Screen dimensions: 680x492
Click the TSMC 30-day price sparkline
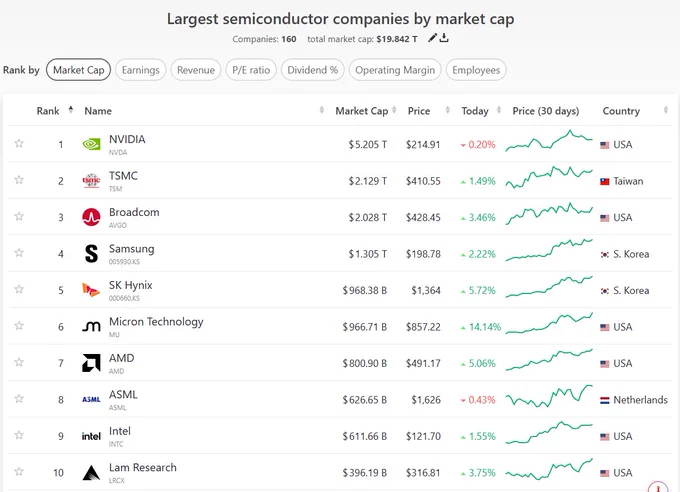[x=549, y=177]
